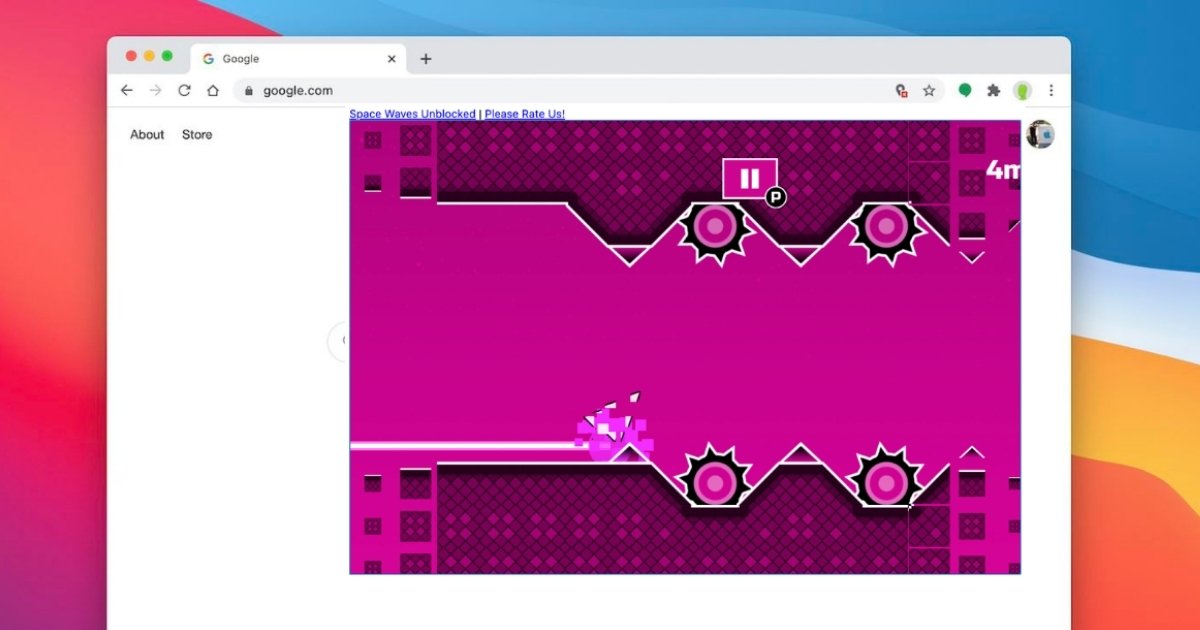Viewport: 1200px width, 630px height.
Task: Minimize the window with yellow button
Action: pyautogui.click(x=149, y=56)
